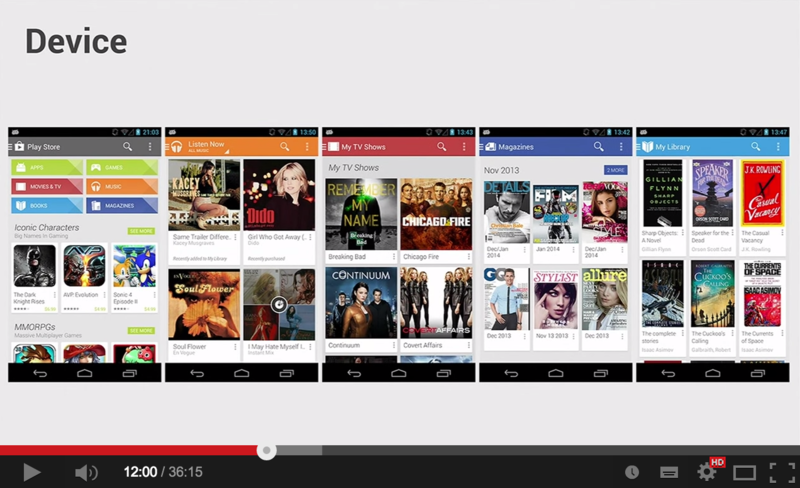Open the Breaking Bad show poster

(361, 214)
